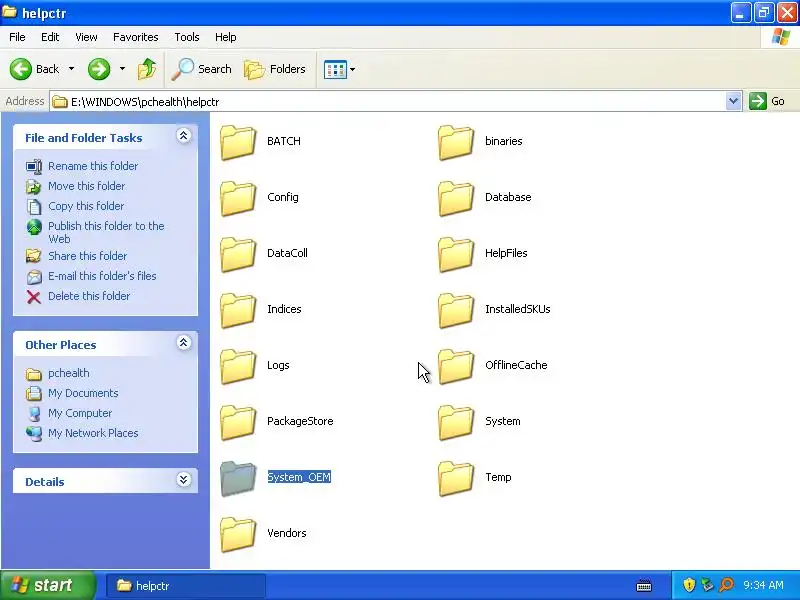Select the Config folder icon
The width and height of the screenshot is (800, 600).
238,198
